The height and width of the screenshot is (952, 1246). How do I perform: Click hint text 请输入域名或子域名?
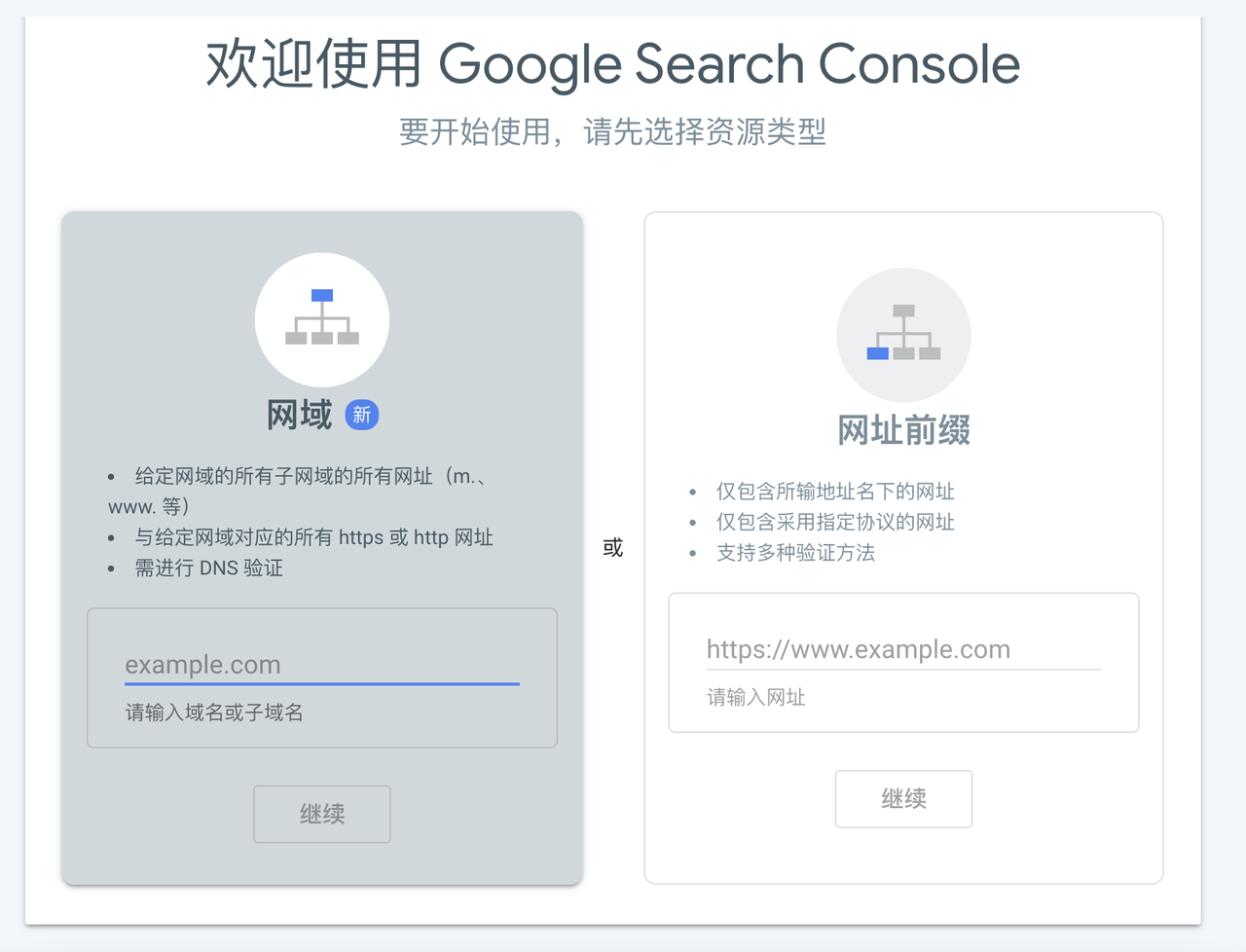[214, 713]
